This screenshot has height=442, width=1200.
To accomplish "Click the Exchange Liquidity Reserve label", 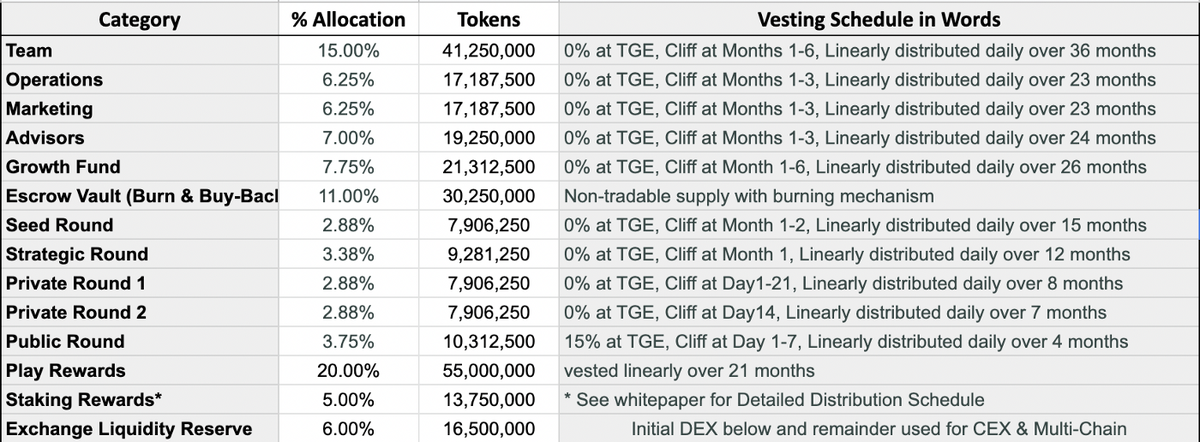I will tap(129, 430).
